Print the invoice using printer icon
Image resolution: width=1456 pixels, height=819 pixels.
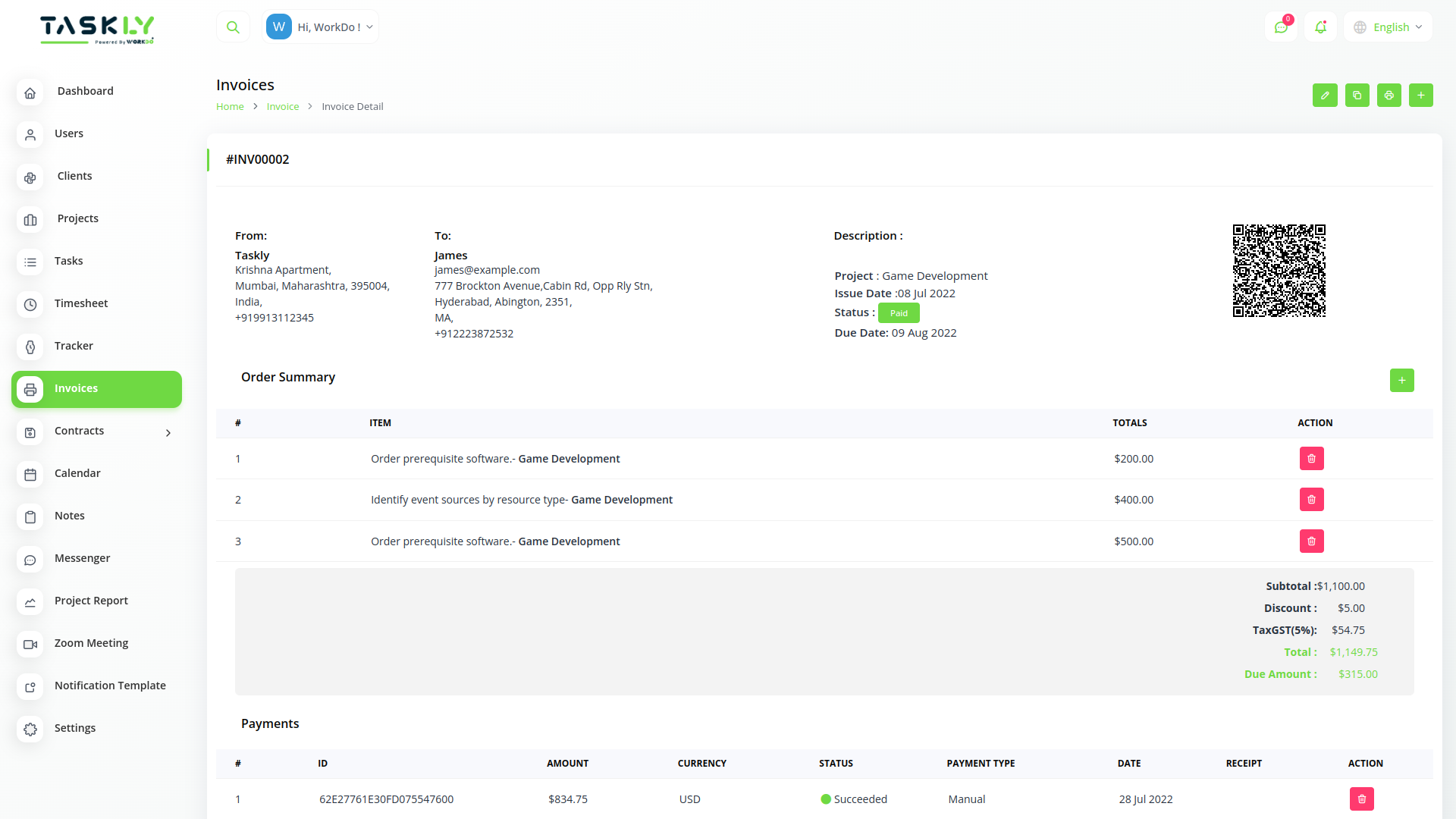[1389, 96]
